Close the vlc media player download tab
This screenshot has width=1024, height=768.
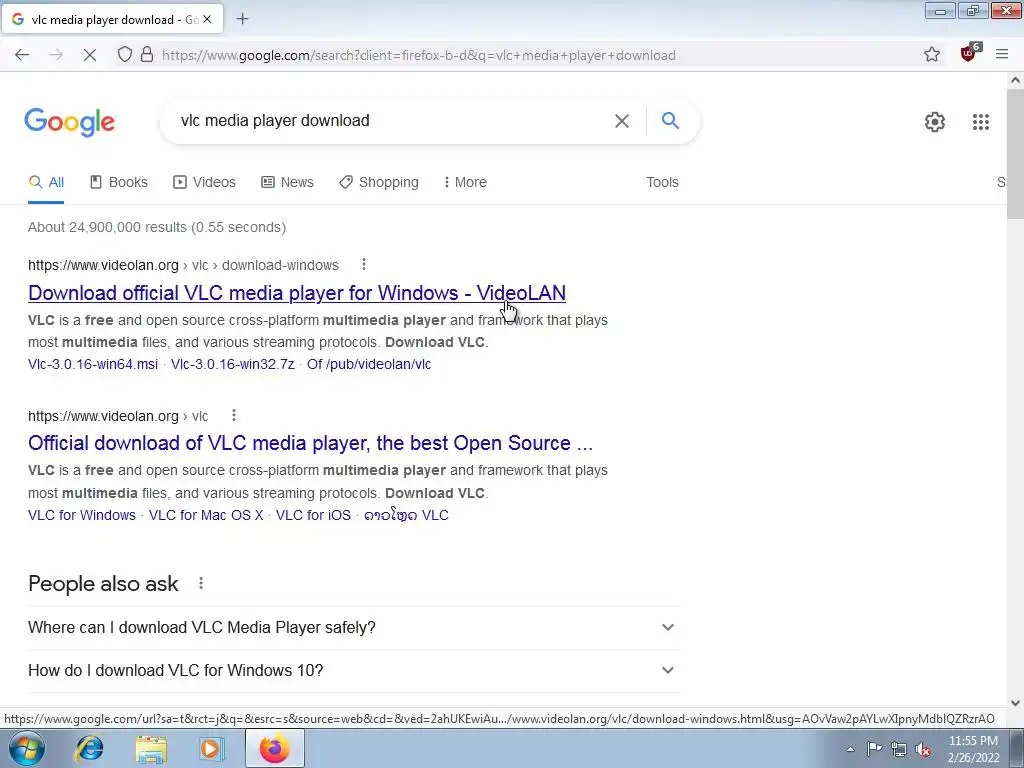(x=207, y=20)
